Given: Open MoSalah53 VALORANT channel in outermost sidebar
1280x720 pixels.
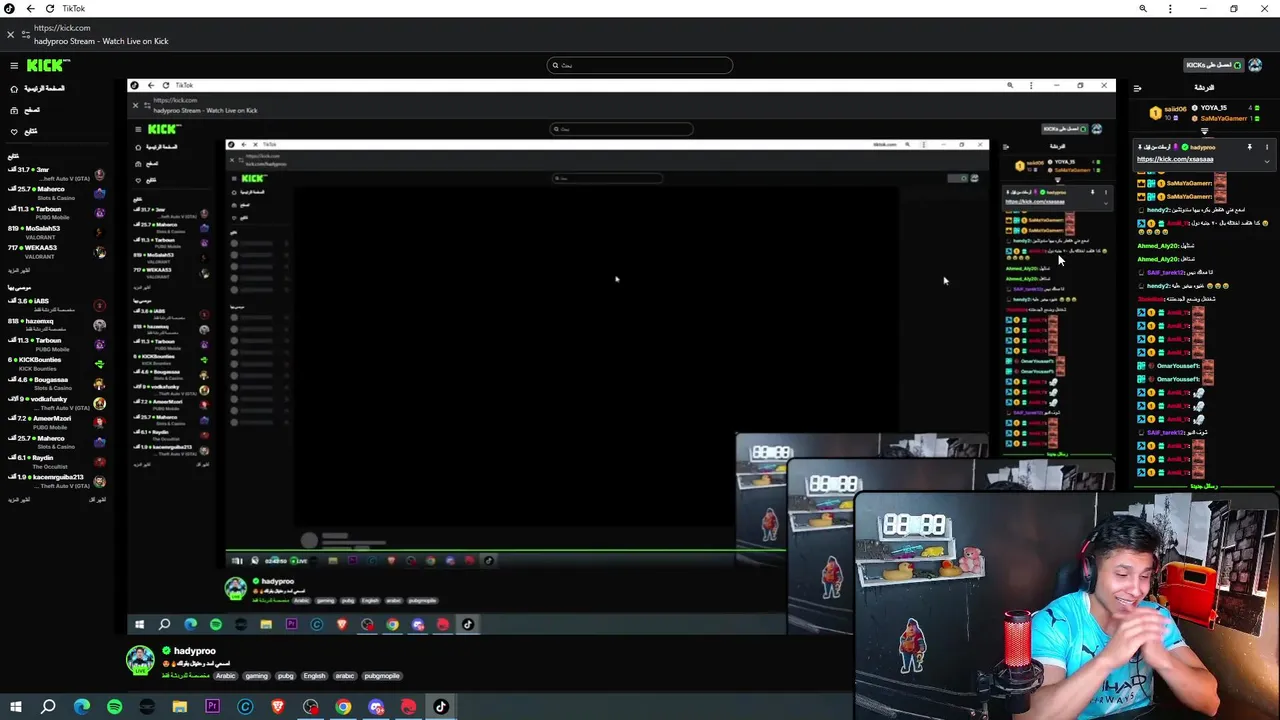Looking at the screenshot, I should [x=56, y=232].
